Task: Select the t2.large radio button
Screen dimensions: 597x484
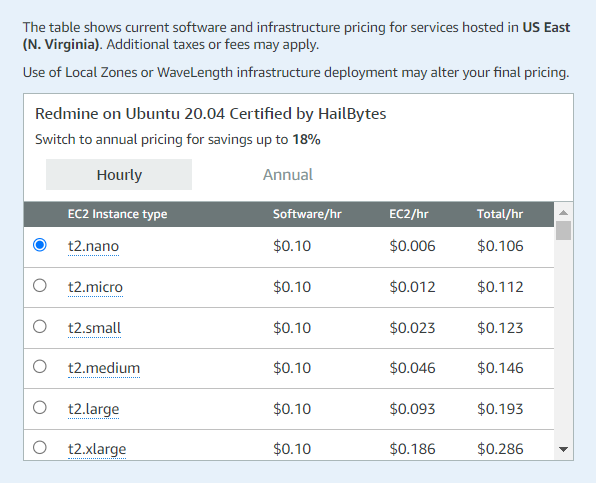Action: pos(40,408)
